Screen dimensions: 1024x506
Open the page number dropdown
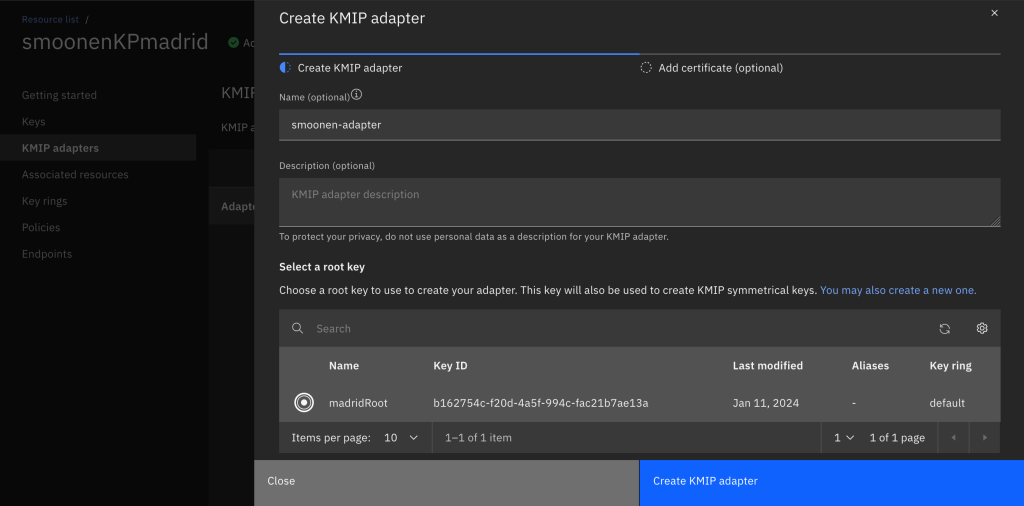[844, 438]
